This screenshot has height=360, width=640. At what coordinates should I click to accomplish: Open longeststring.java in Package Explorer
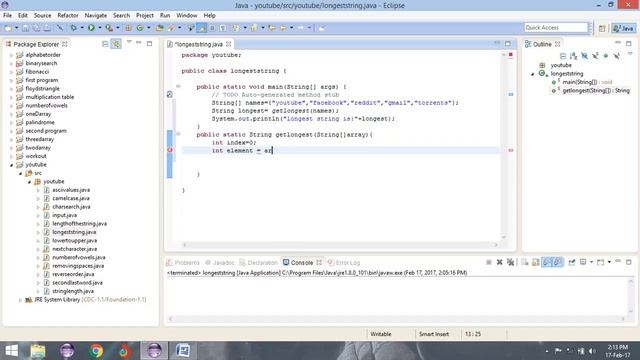click(74, 232)
